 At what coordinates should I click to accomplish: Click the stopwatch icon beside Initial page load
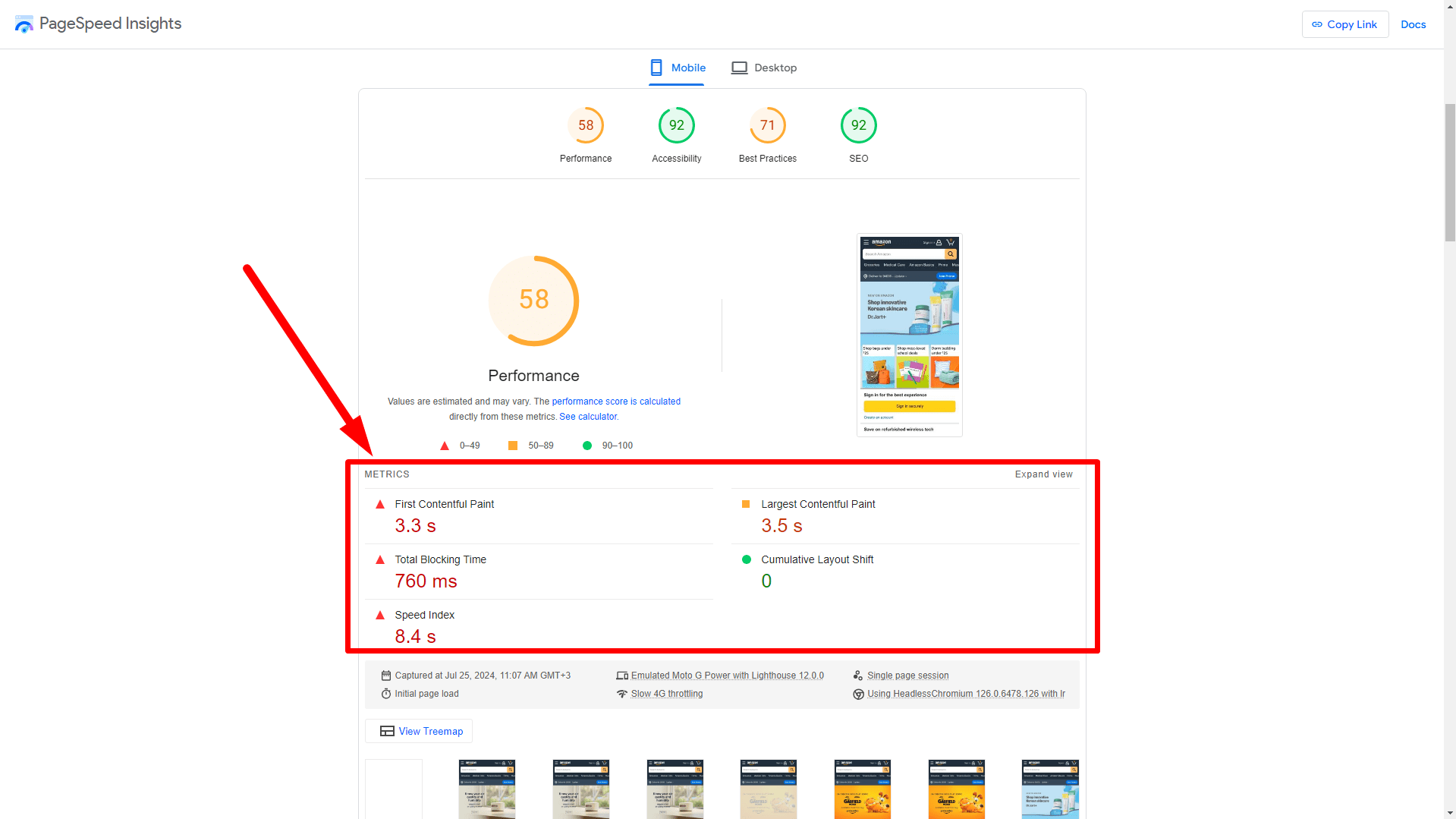coord(385,694)
